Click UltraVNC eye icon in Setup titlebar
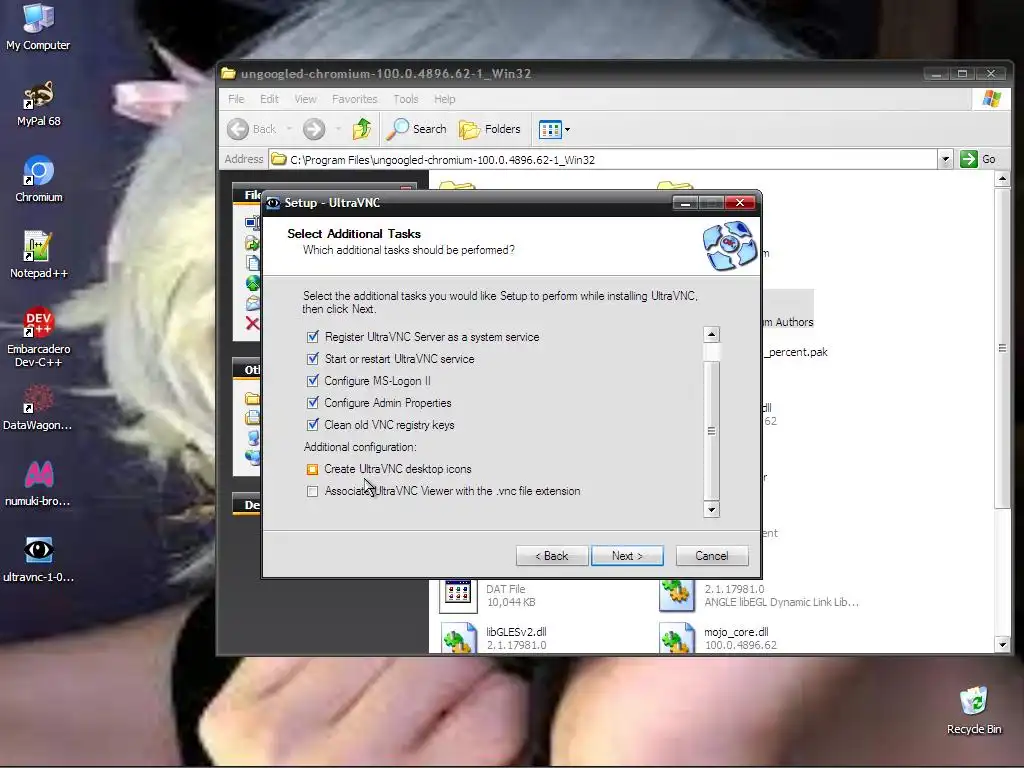Screen dimensions: 1024x768 click(x=273, y=203)
